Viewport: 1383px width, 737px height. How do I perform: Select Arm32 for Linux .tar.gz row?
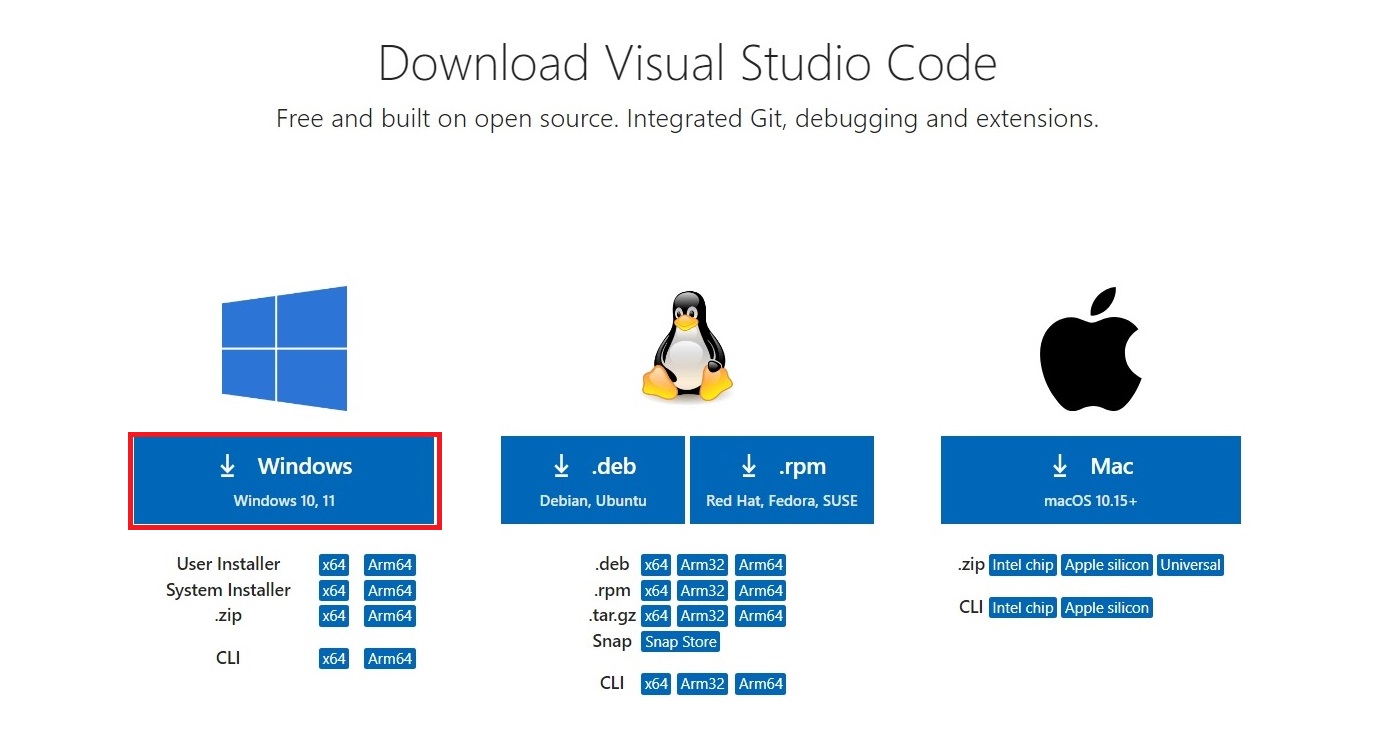pos(702,616)
